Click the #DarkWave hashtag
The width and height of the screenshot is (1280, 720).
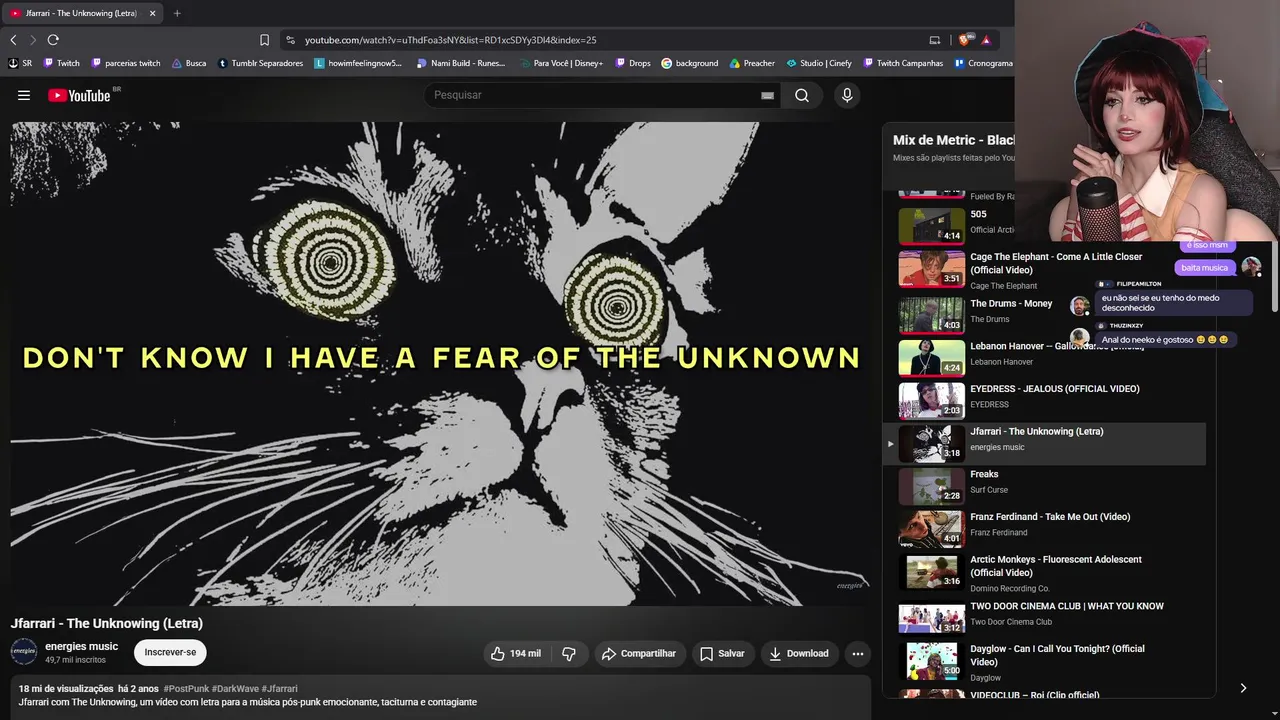click(235, 689)
